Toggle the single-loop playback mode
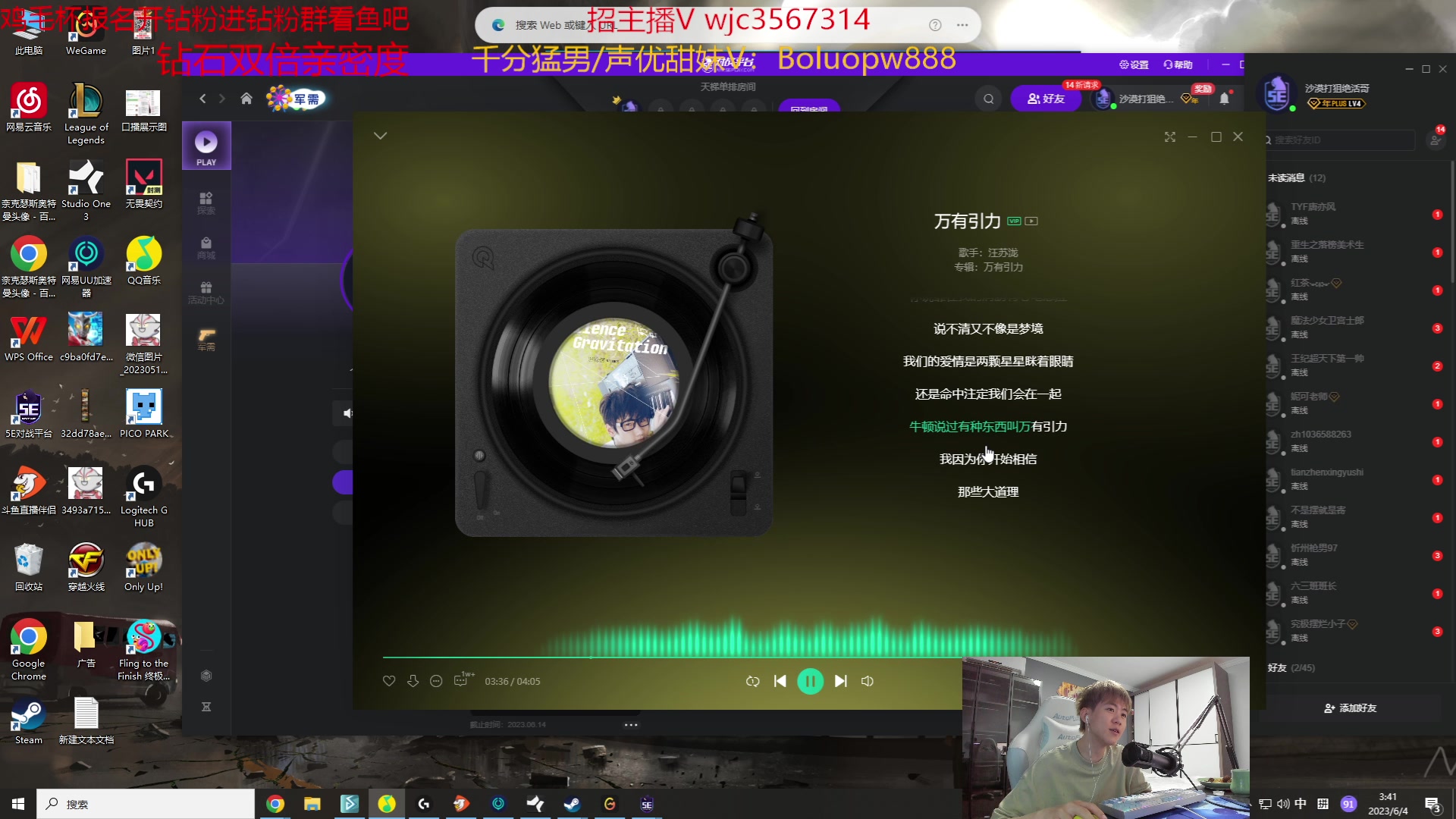The image size is (1456, 819). tap(752, 681)
